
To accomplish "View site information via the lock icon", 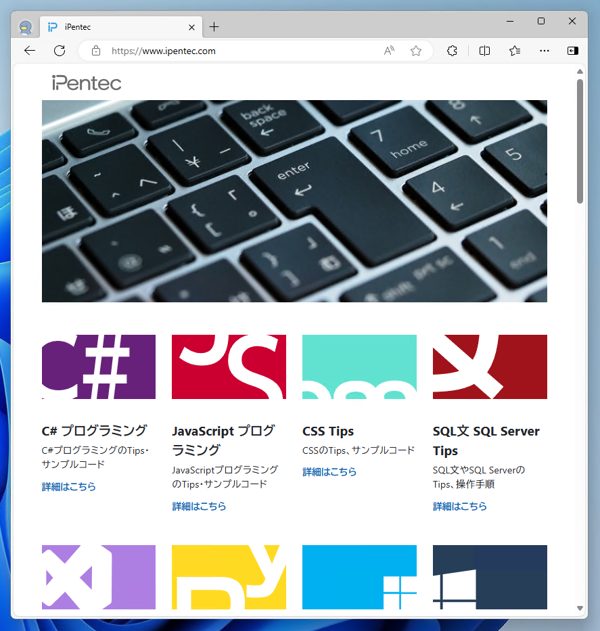I will 96,51.
